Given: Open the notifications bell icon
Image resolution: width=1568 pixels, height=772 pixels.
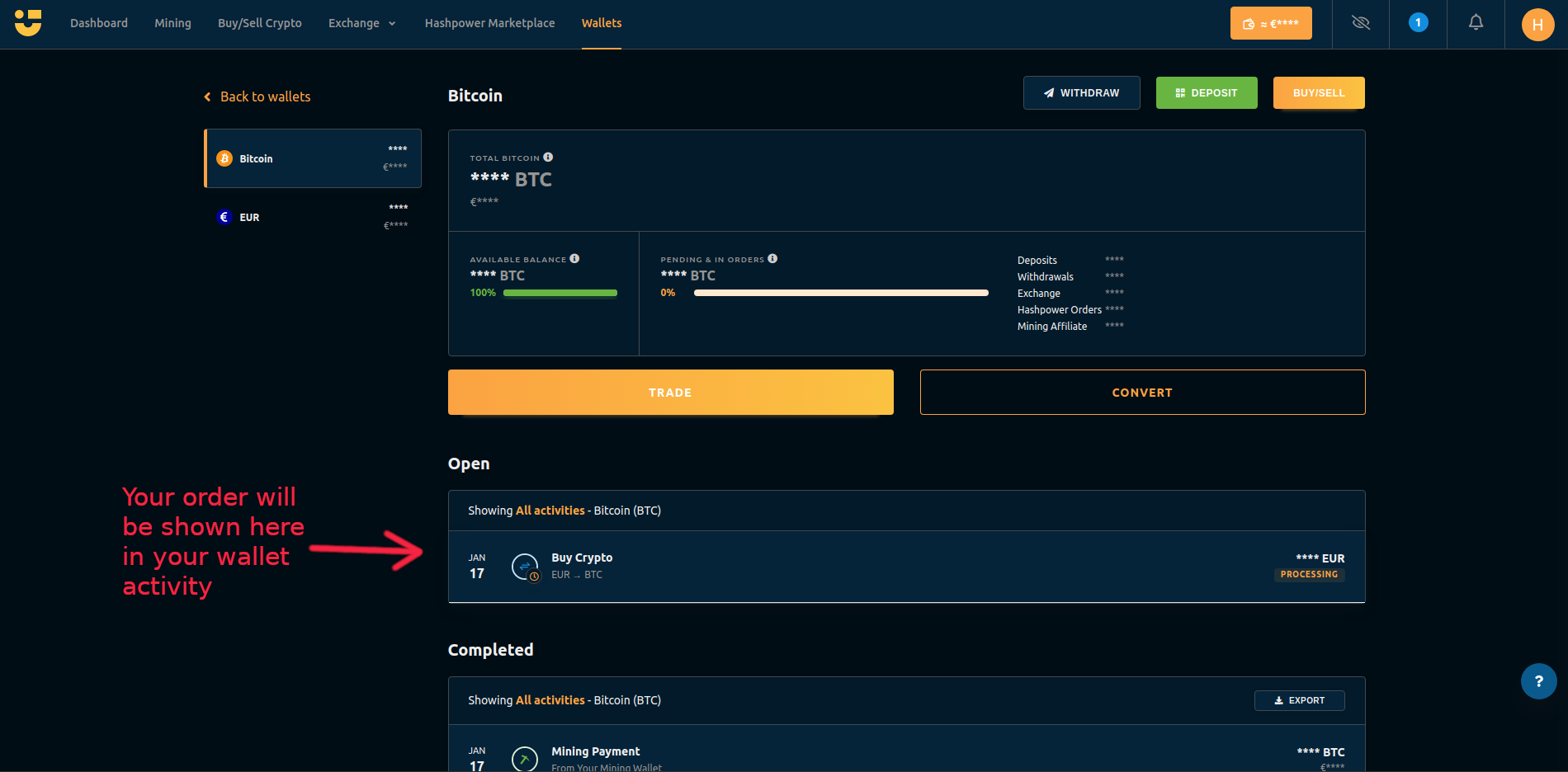Looking at the screenshot, I should (x=1476, y=21).
